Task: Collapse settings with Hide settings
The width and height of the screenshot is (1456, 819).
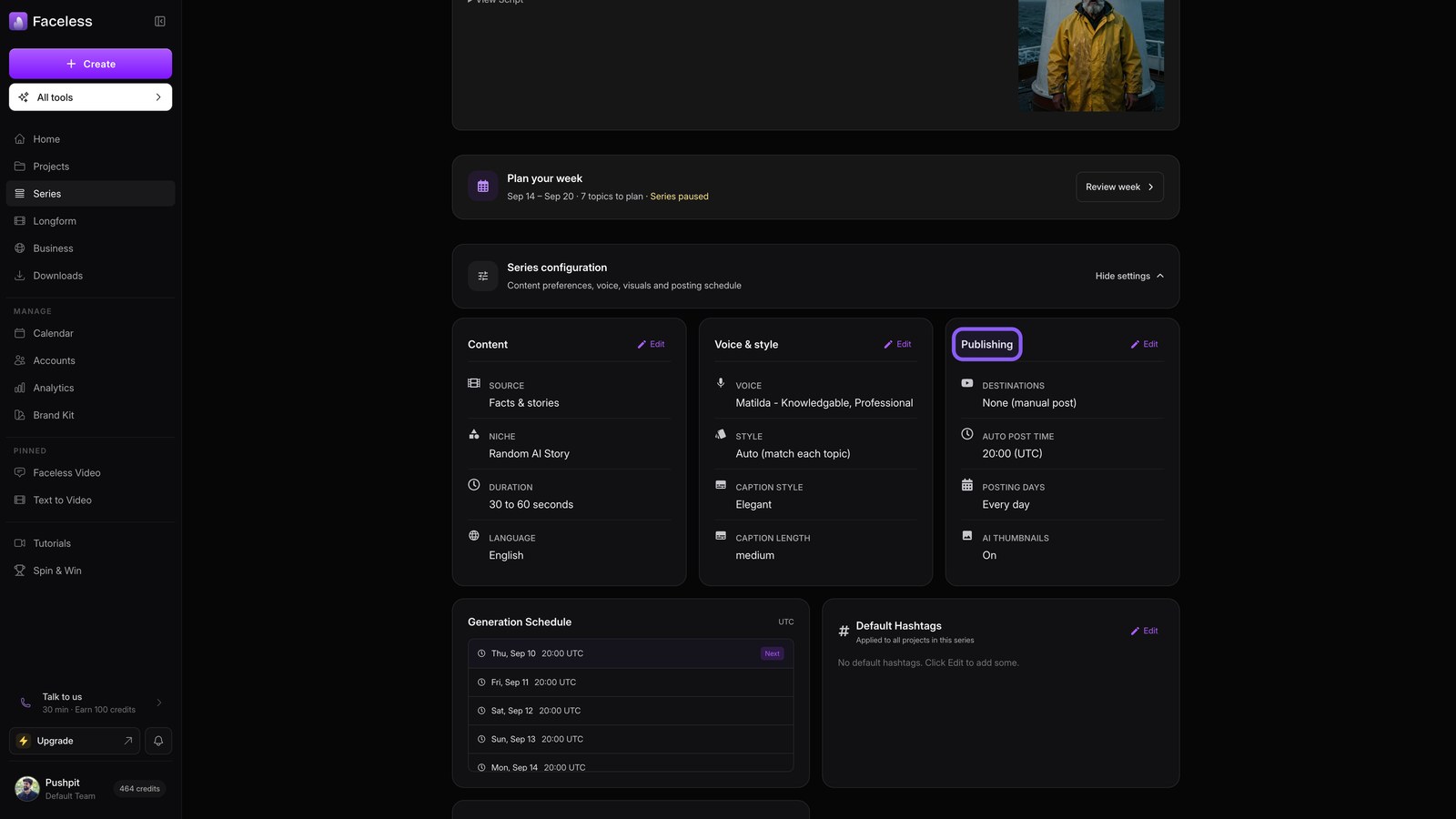Action: click(x=1129, y=276)
